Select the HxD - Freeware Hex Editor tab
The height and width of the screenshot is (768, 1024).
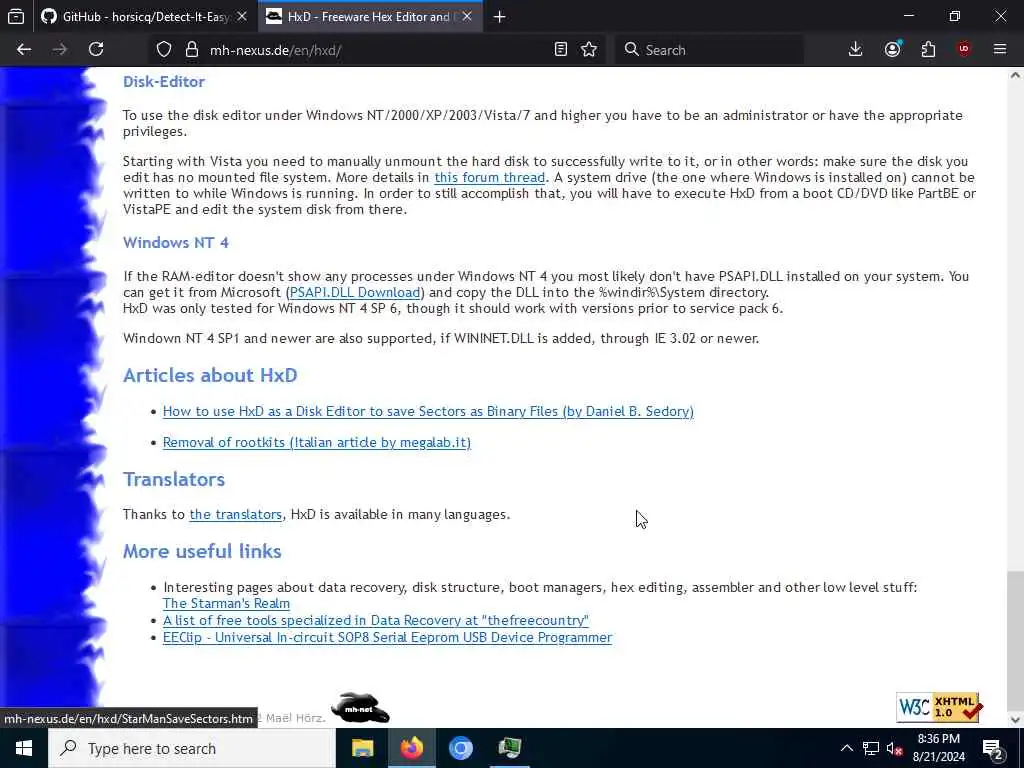click(370, 17)
